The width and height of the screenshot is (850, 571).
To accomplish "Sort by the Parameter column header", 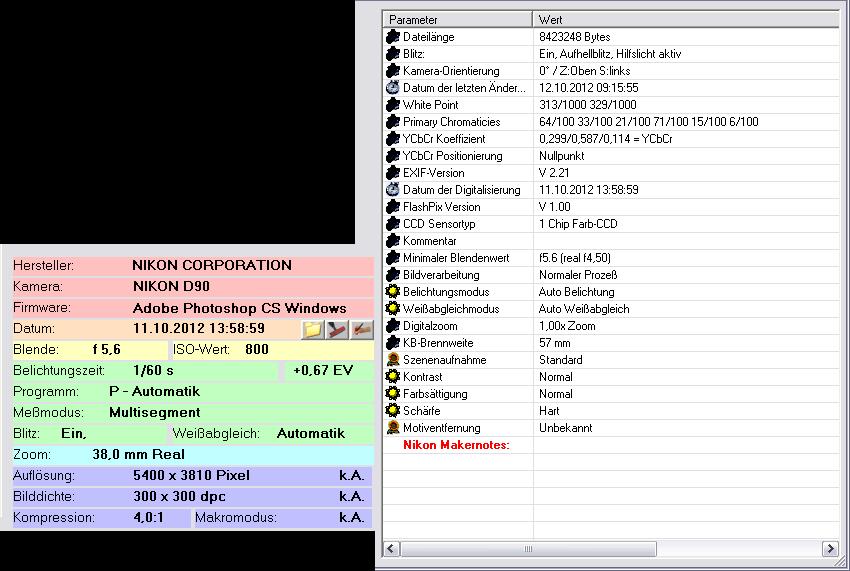I will (457, 20).
